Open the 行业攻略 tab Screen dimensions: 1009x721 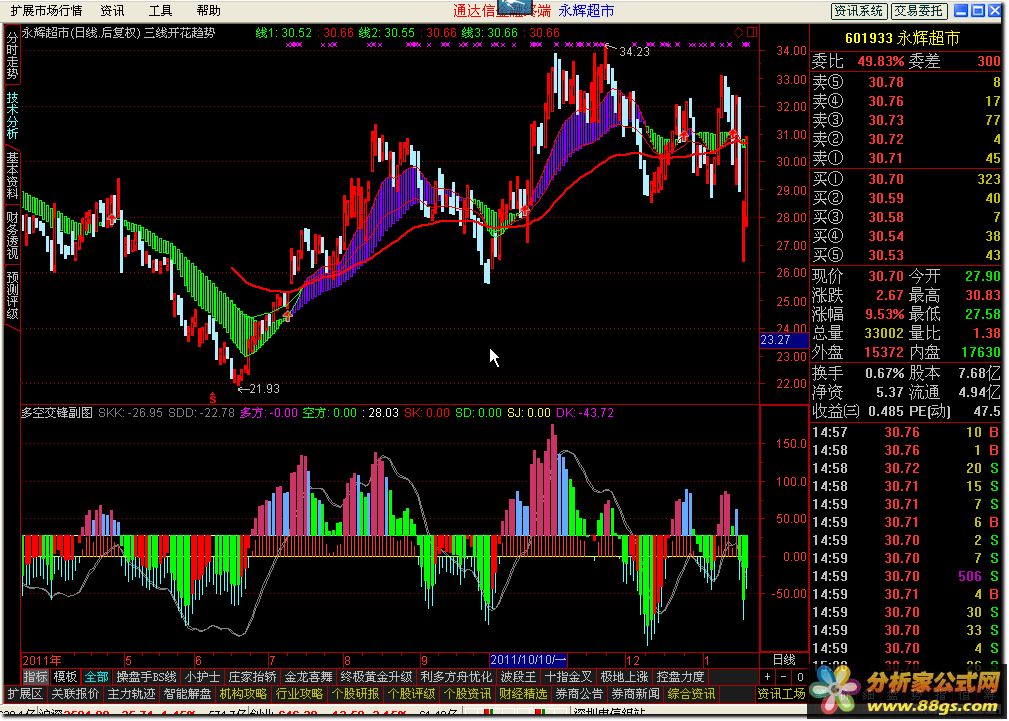(299, 694)
